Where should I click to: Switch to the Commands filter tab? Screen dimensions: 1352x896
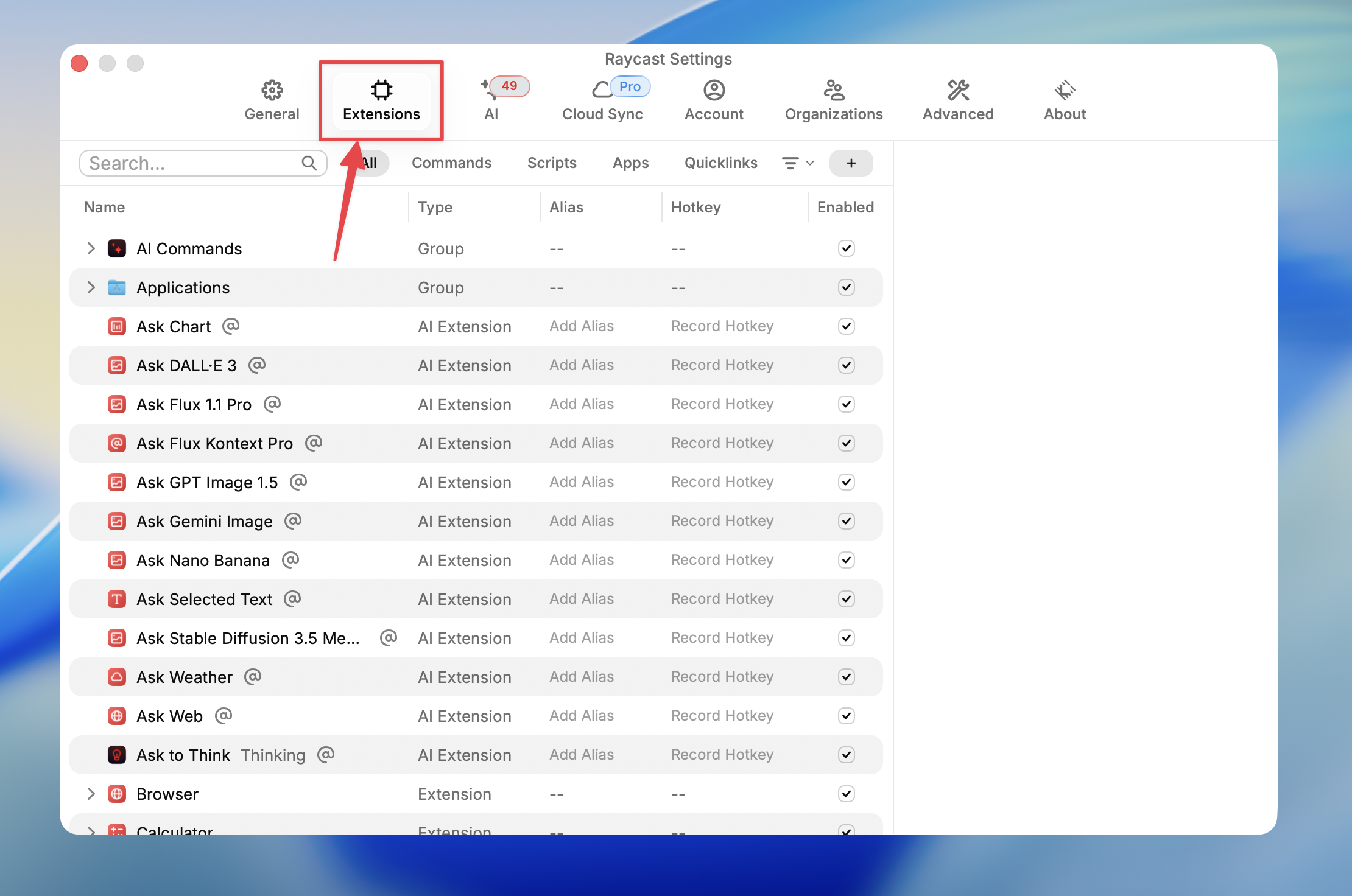tap(451, 163)
